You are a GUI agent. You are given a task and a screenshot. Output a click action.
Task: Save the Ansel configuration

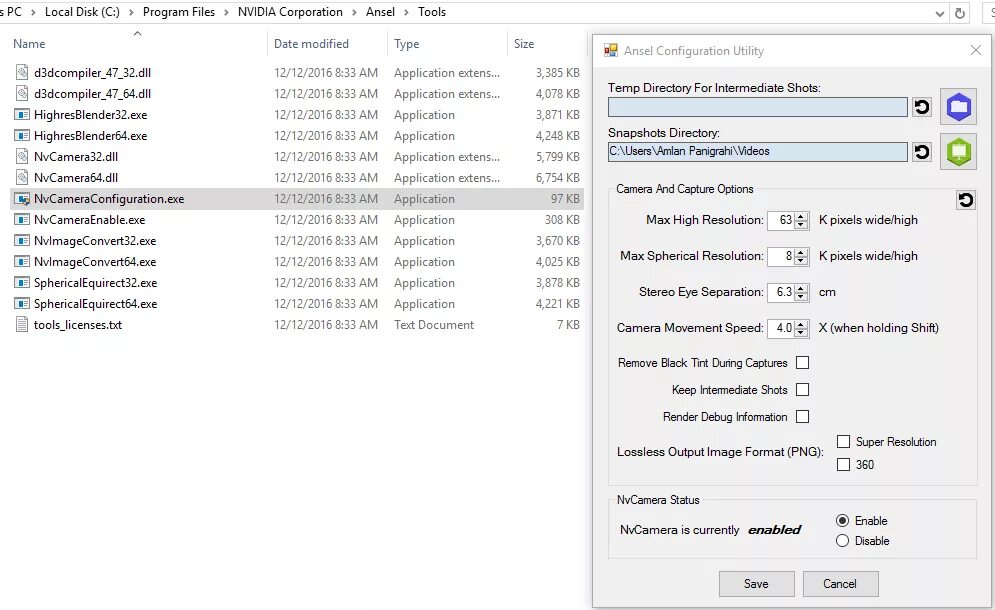756,584
